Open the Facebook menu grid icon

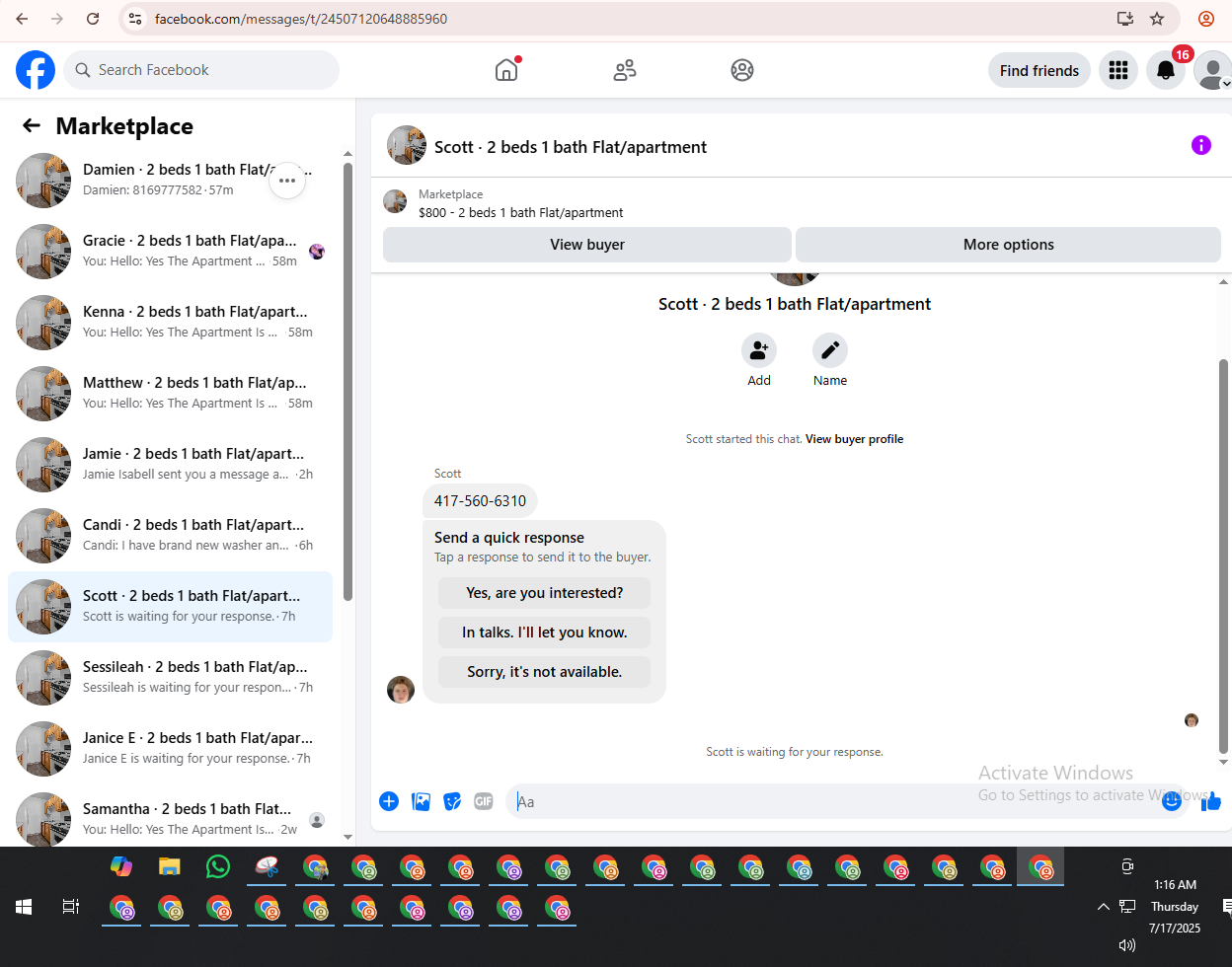tap(1118, 70)
